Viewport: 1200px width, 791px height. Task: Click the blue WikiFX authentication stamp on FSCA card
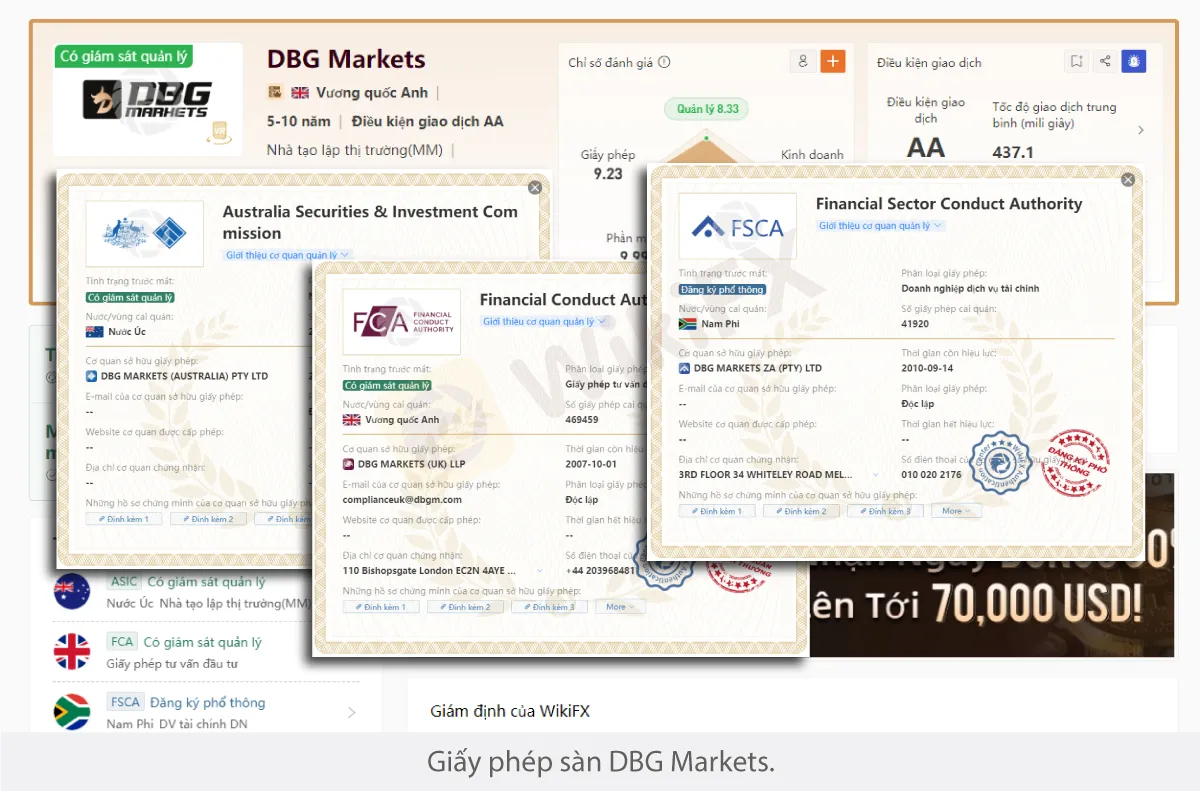point(1000,461)
